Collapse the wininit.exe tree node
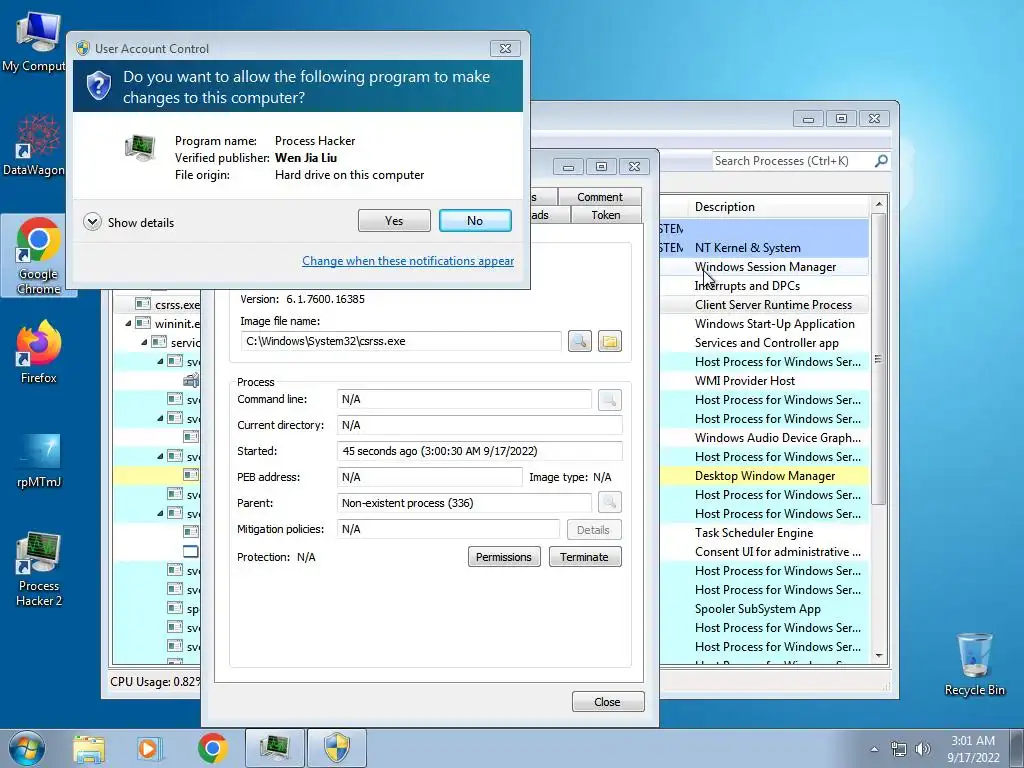 tap(128, 323)
